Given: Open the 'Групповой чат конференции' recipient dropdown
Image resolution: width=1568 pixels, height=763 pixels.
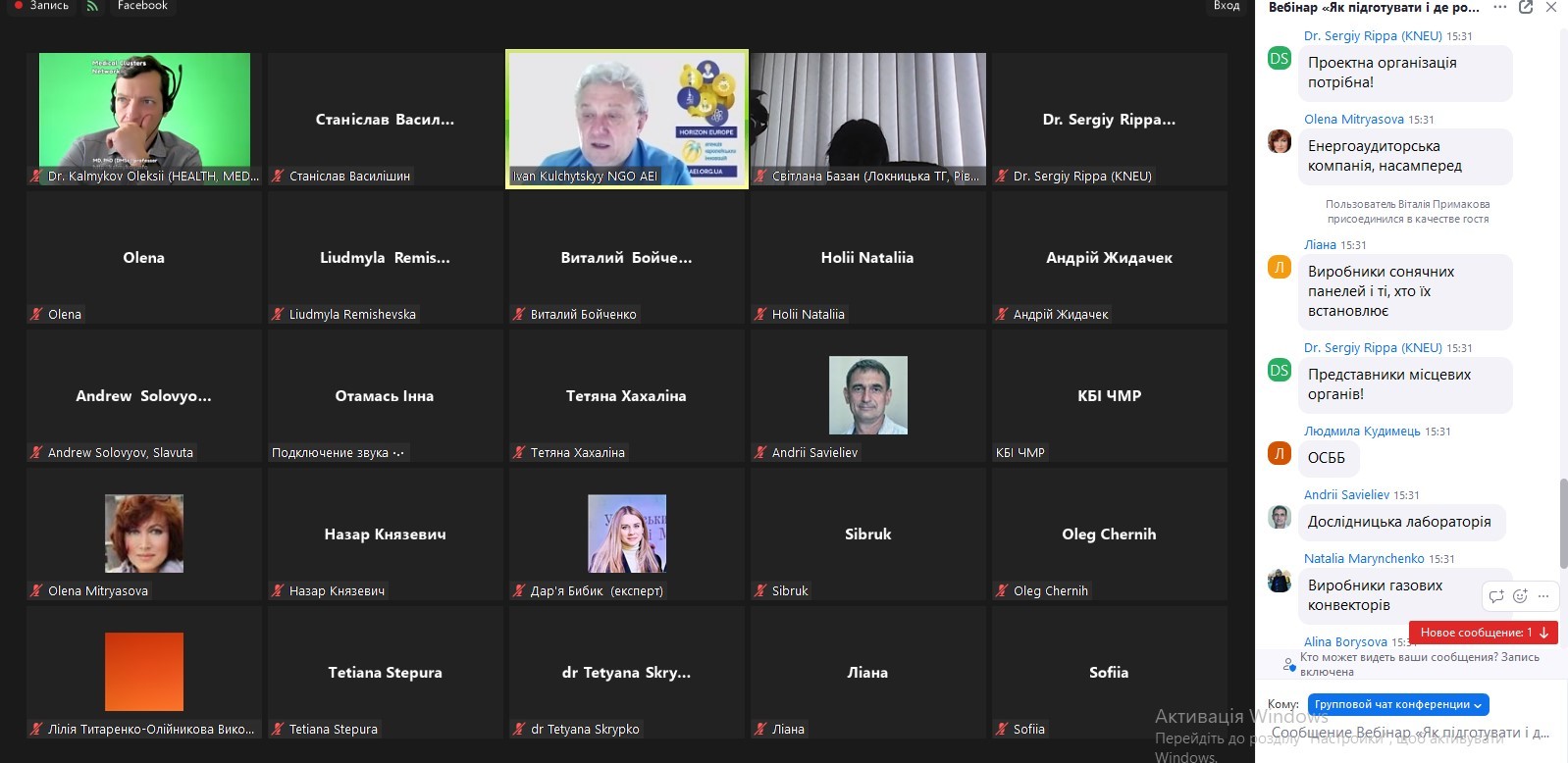Looking at the screenshot, I should [1398, 704].
